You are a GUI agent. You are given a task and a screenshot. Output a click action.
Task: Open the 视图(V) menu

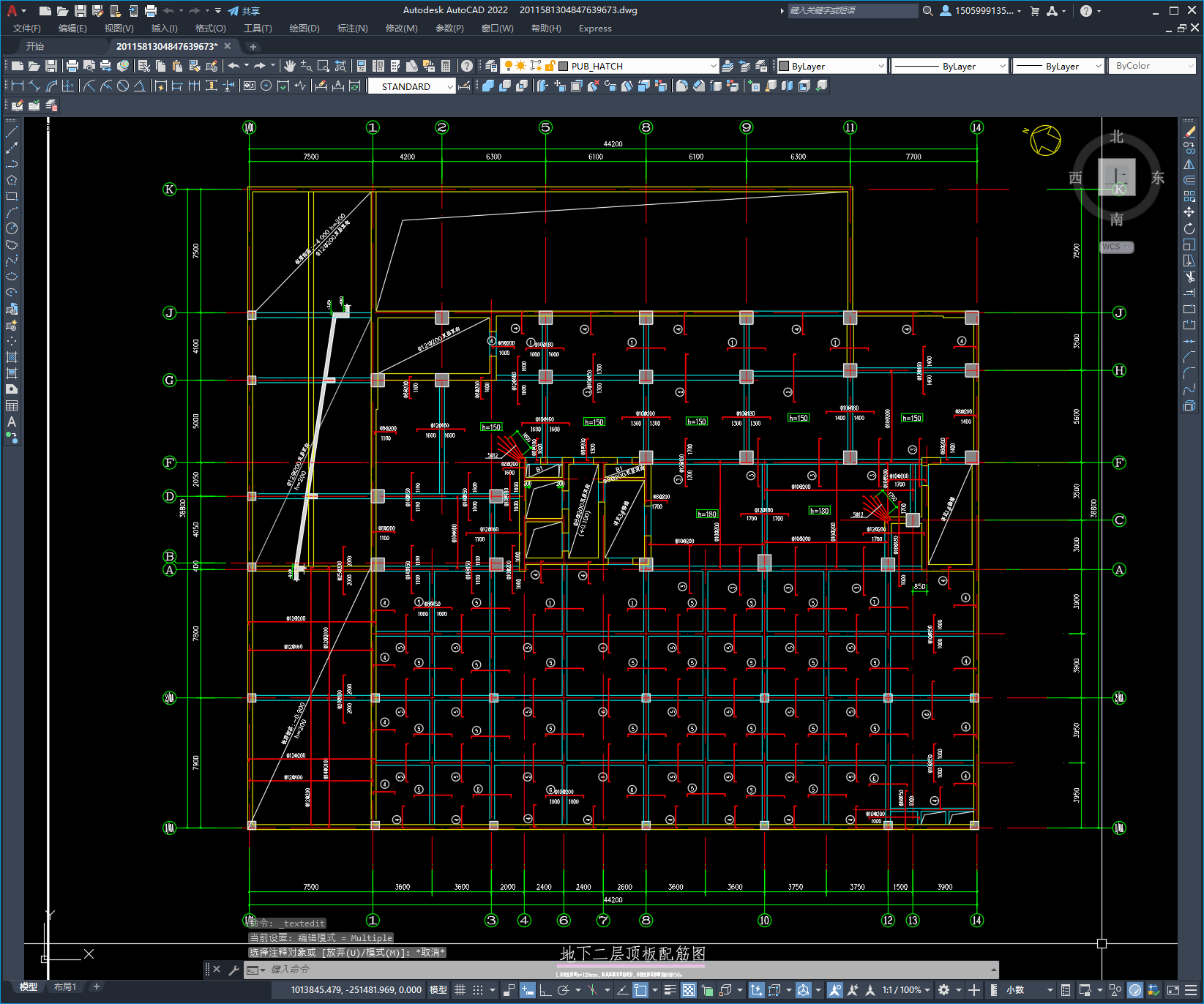pos(119,29)
